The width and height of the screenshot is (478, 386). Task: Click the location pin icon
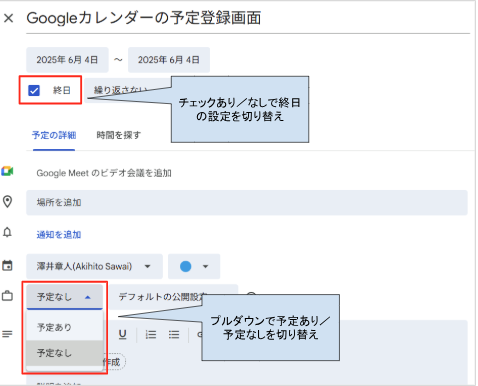(x=7, y=202)
